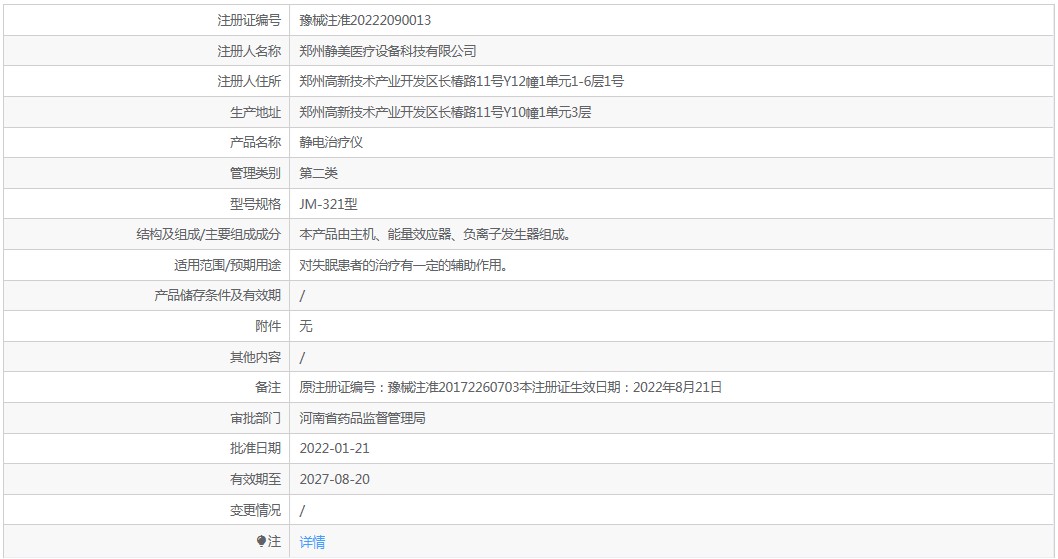1058x559 pixels.
Task: Click the bullet icon beside 注 label
Action: (261, 541)
